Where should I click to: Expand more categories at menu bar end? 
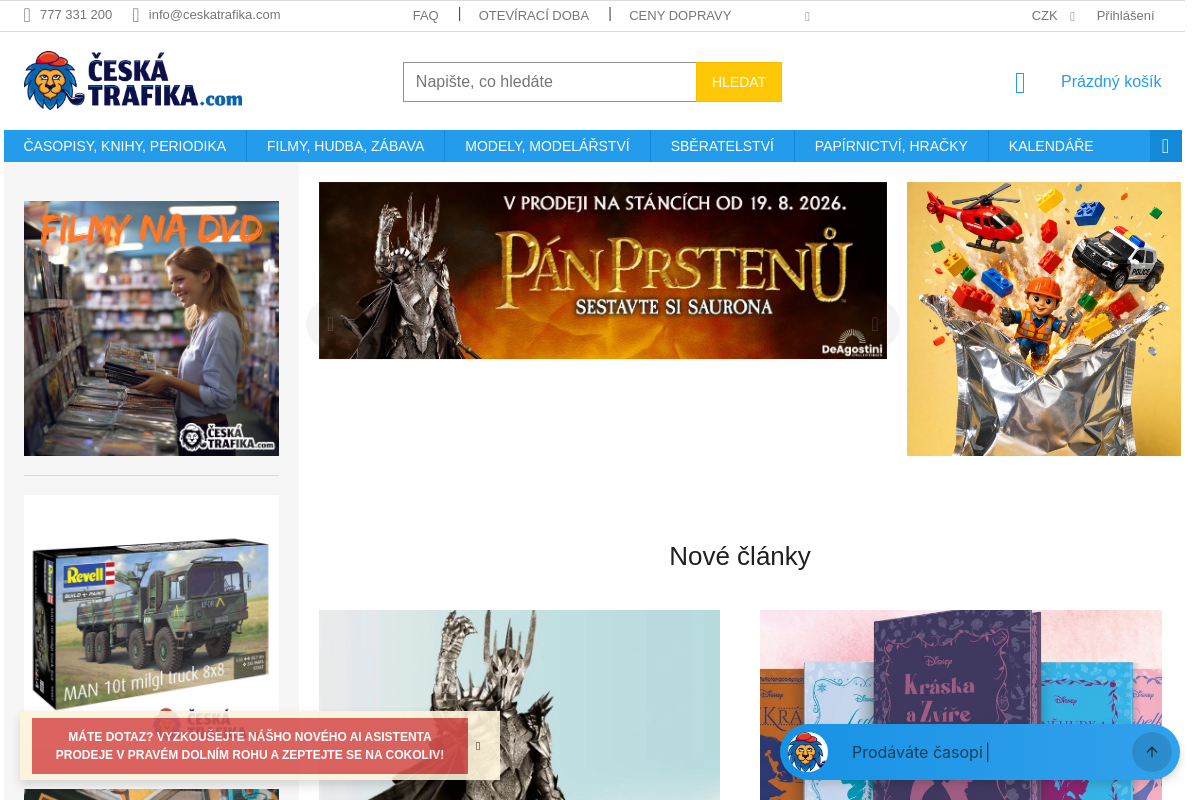pyautogui.click(x=1166, y=146)
